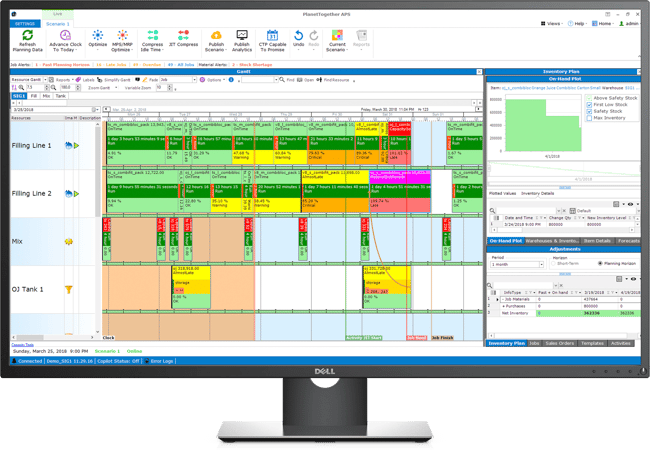The height and width of the screenshot is (450, 650).
Task: Open the SETTINGS tab
Action: click(x=25, y=24)
